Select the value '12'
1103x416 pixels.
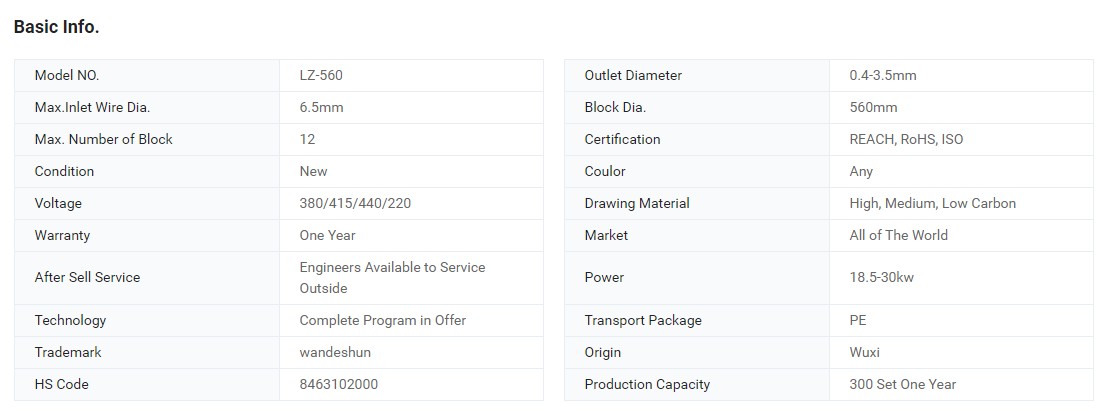coord(307,139)
